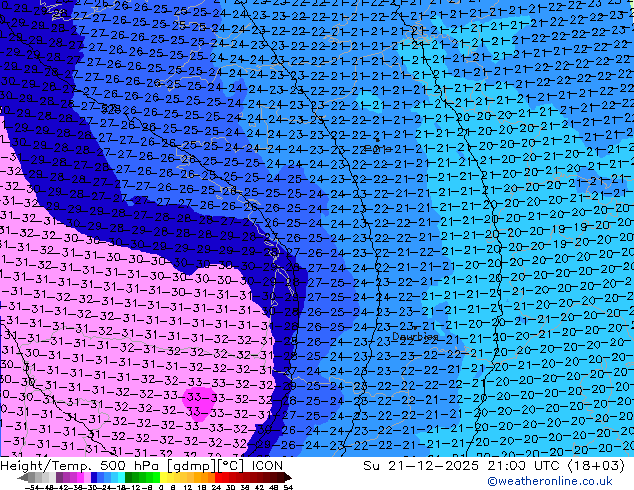Select the dark blue legend swatch above -30
This screenshot has height=490, width=634.
pos(94,477)
